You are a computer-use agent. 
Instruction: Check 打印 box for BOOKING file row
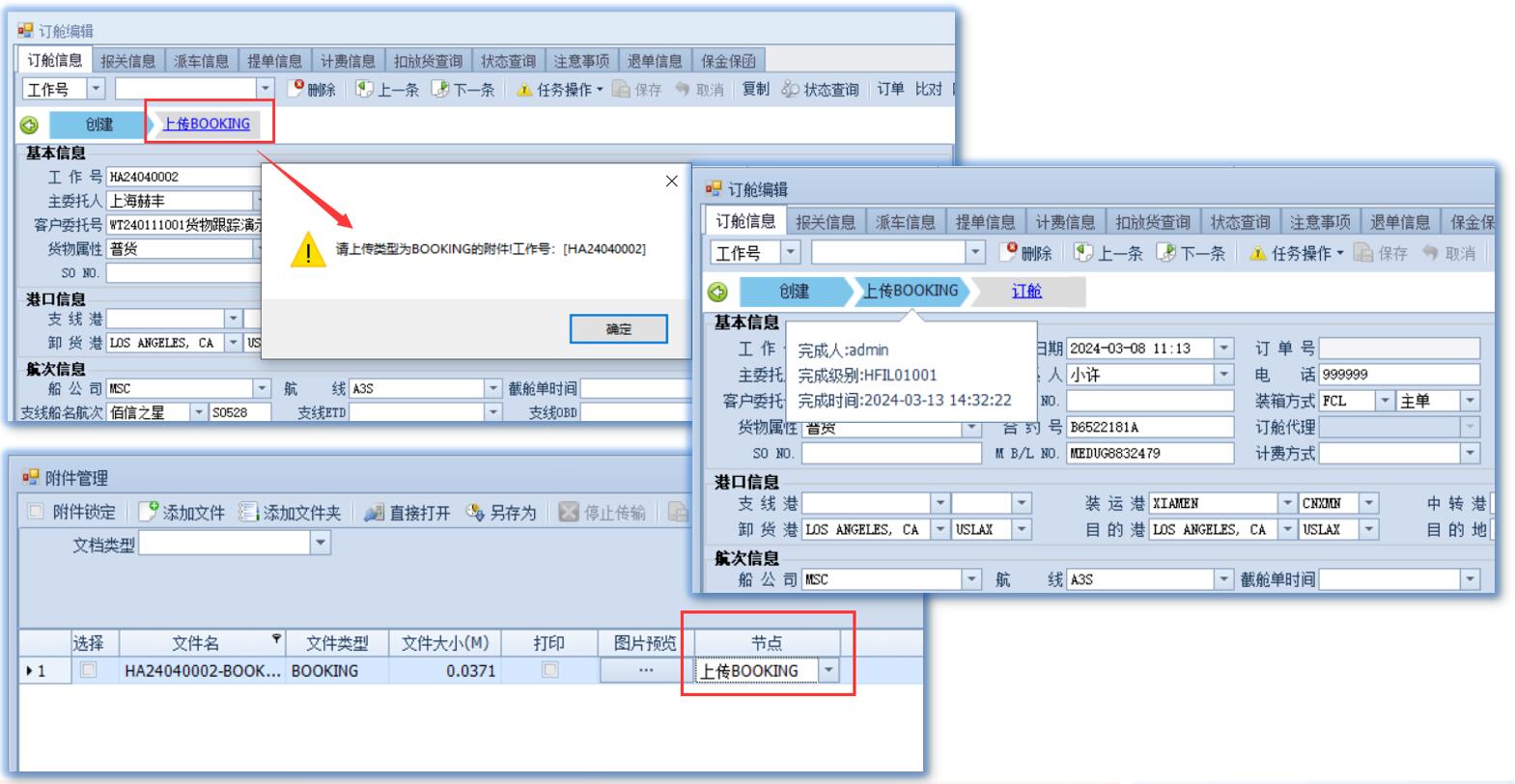point(550,670)
